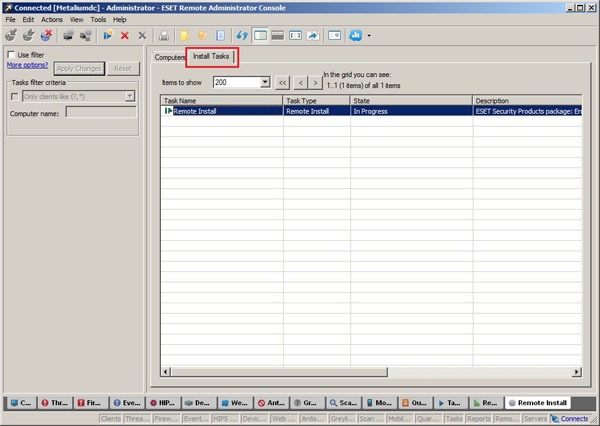Click the blue arrow export toolbar icon
The width and height of the screenshot is (600, 426).
(313, 36)
